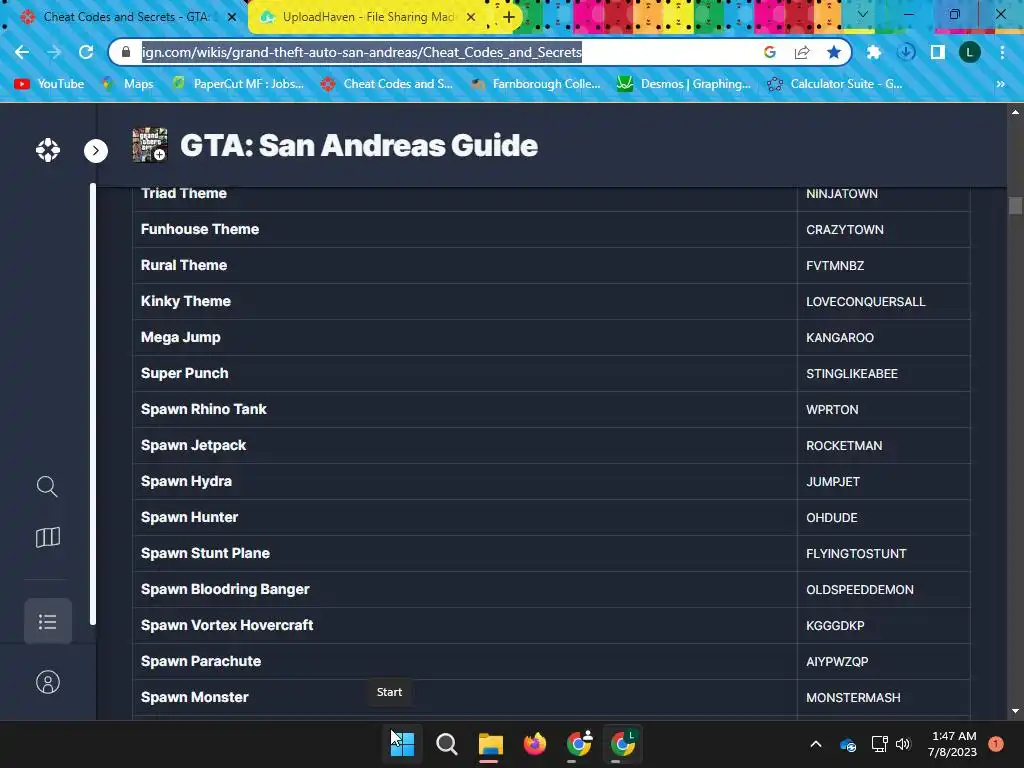This screenshot has height=768, width=1024.
Task: Click the IGN logo in the sidebar
Action: click(x=48, y=150)
